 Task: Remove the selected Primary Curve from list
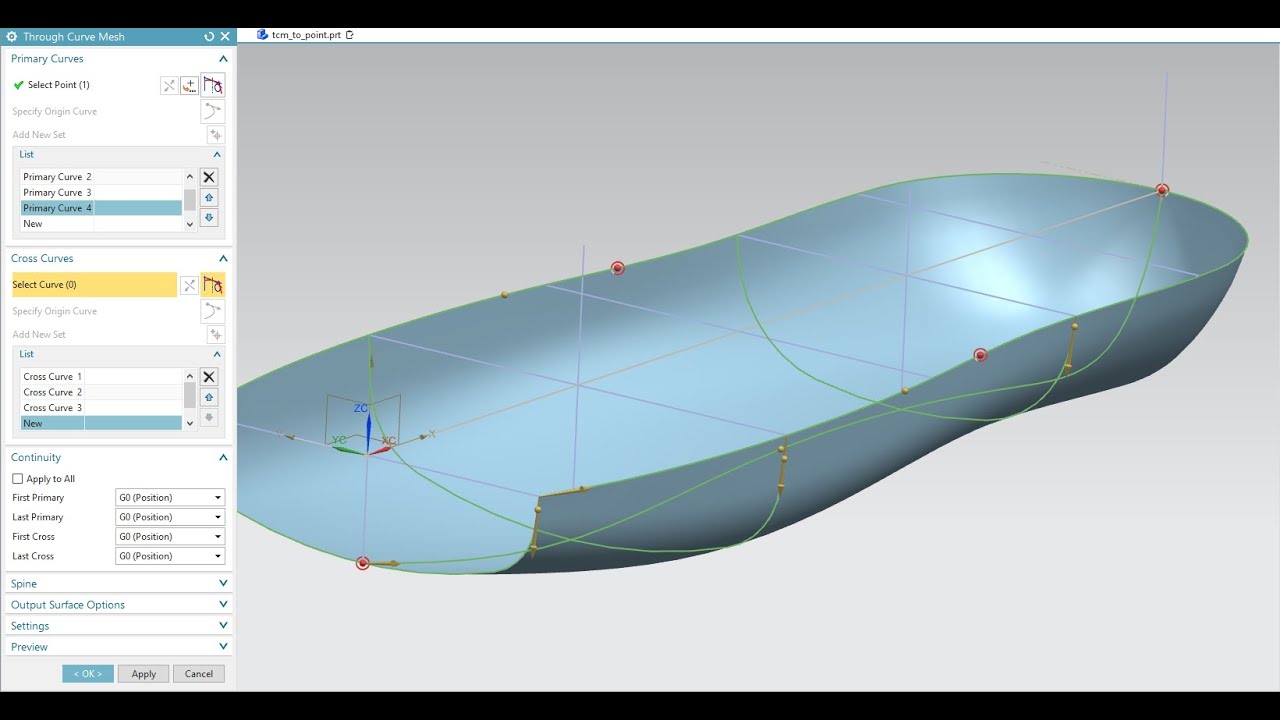(209, 177)
